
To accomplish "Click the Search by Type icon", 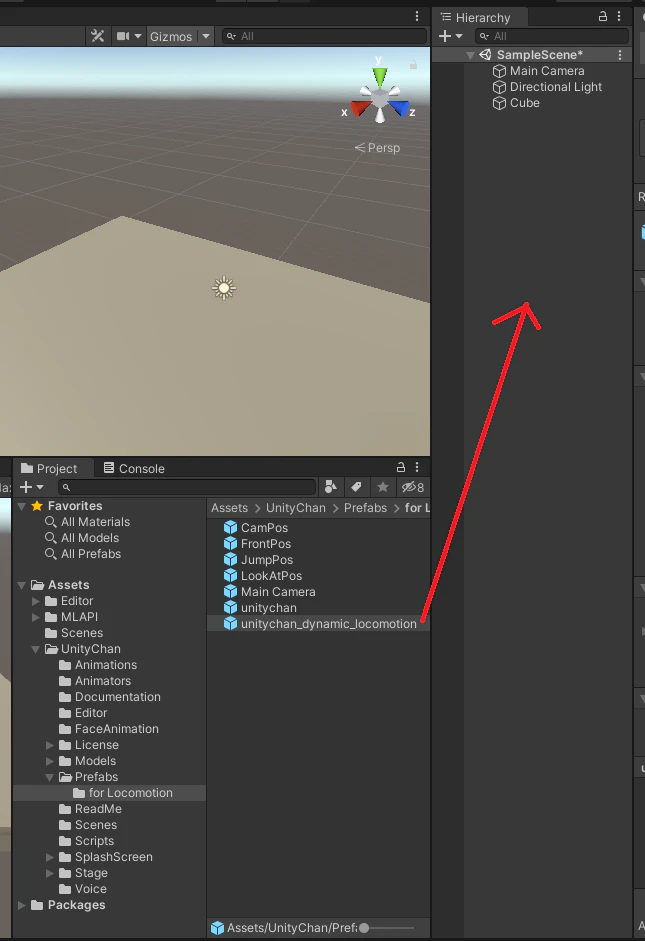I will (330, 487).
